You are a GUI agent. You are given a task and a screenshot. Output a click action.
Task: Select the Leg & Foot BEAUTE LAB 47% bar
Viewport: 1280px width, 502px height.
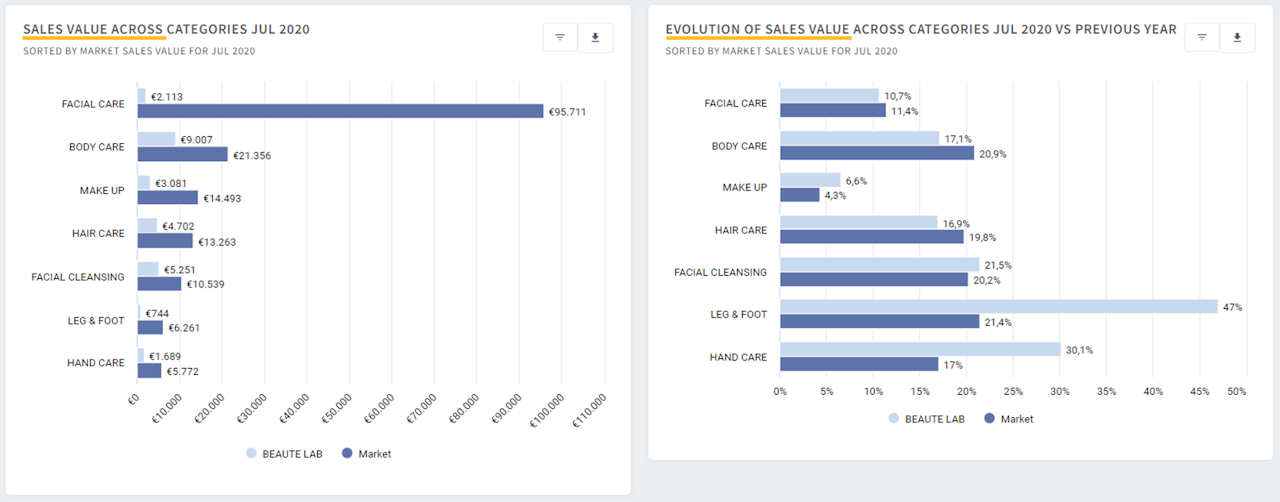(998, 307)
